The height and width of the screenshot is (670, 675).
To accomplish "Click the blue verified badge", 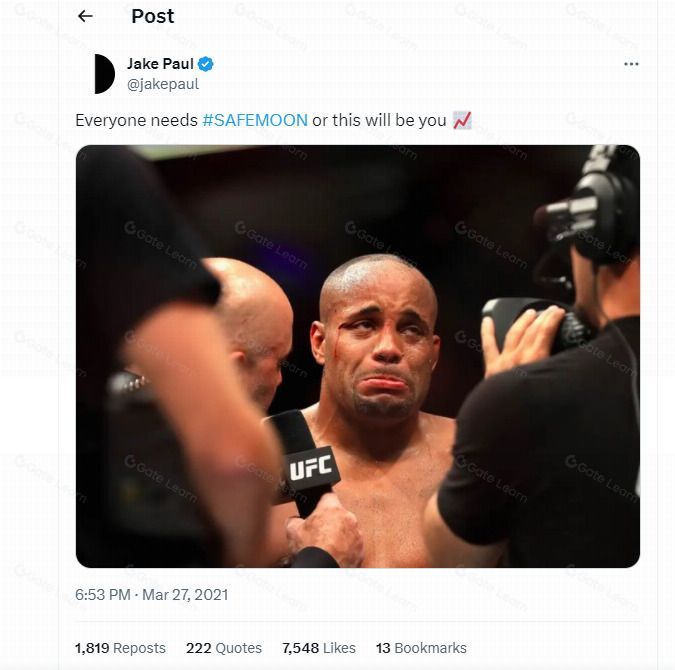I will tap(206, 65).
